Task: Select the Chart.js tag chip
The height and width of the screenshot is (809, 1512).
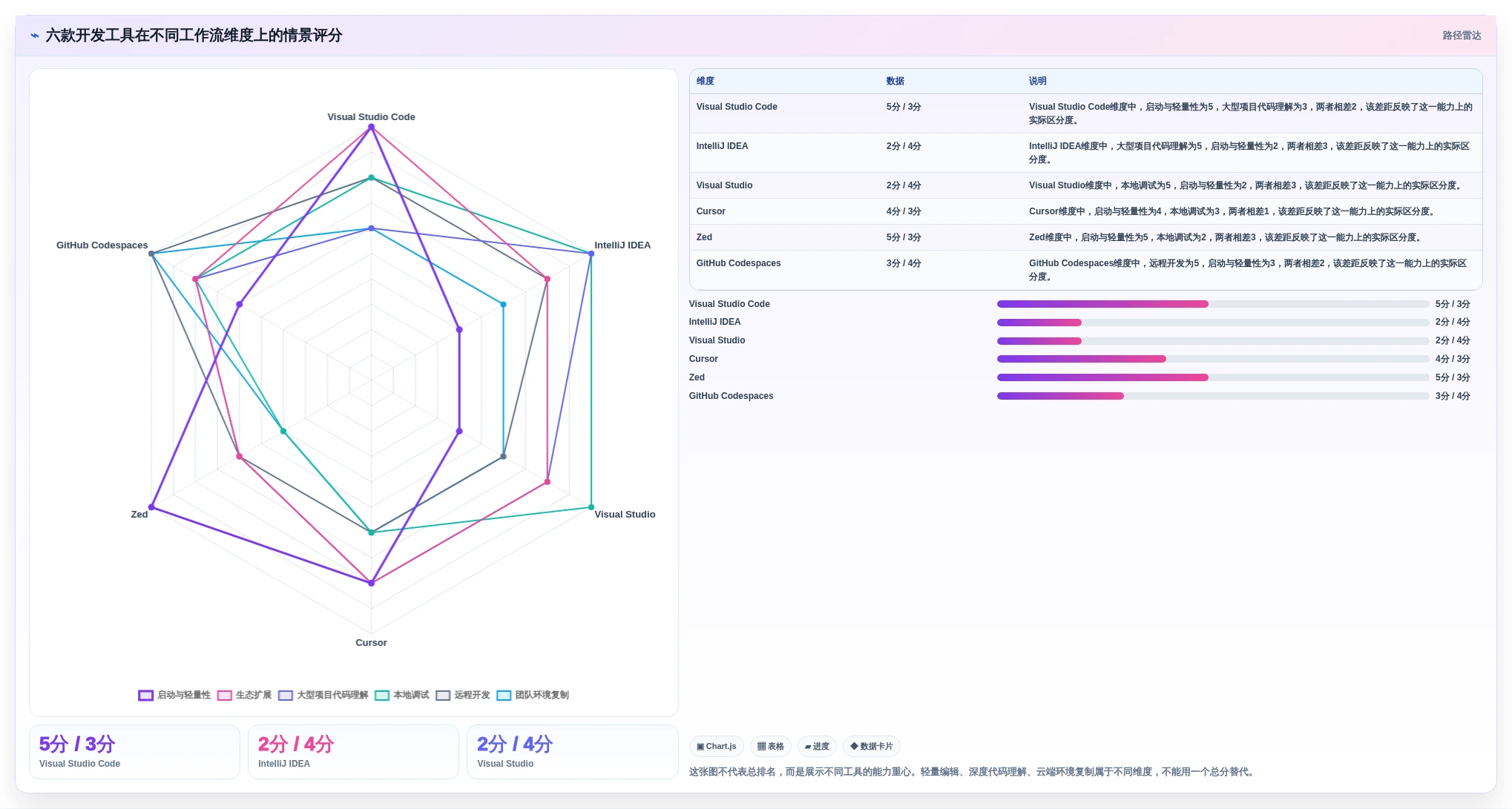Action: tap(717, 747)
